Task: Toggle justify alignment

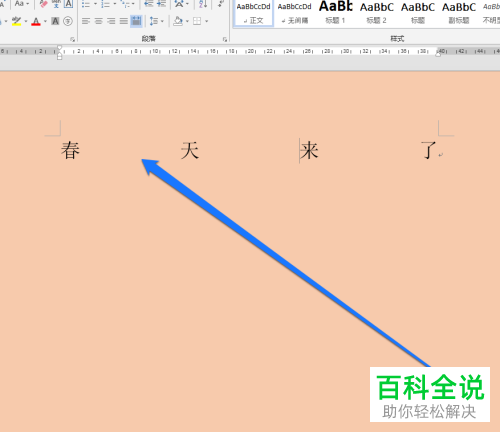Action: coord(124,21)
